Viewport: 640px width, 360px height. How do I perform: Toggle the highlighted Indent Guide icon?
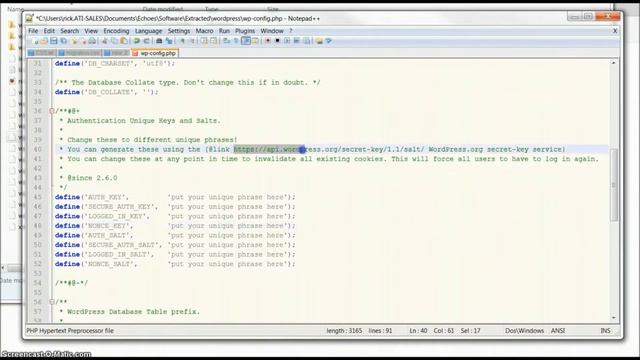[x=247, y=41]
